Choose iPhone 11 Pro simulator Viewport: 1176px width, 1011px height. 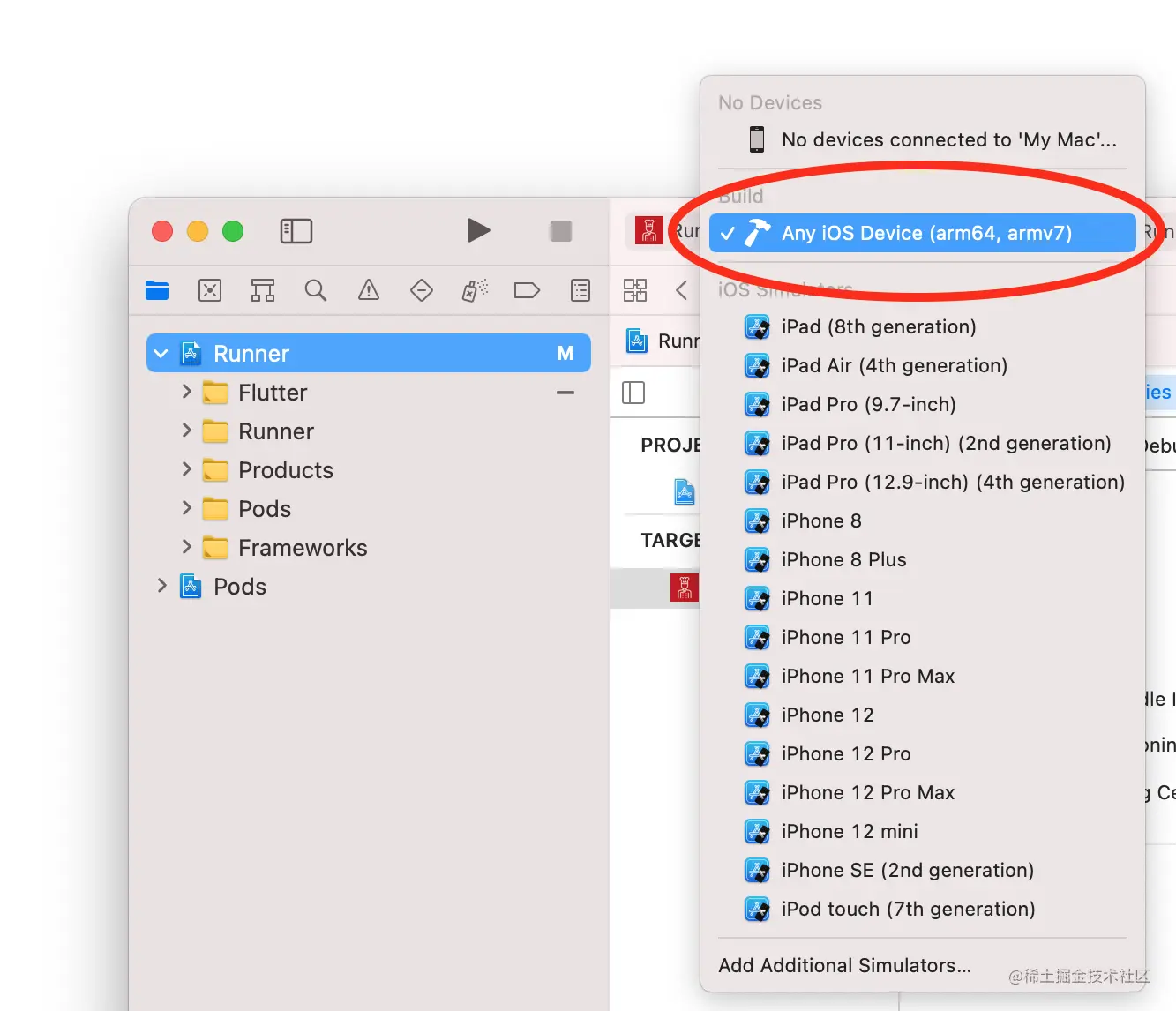tap(922, 637)
